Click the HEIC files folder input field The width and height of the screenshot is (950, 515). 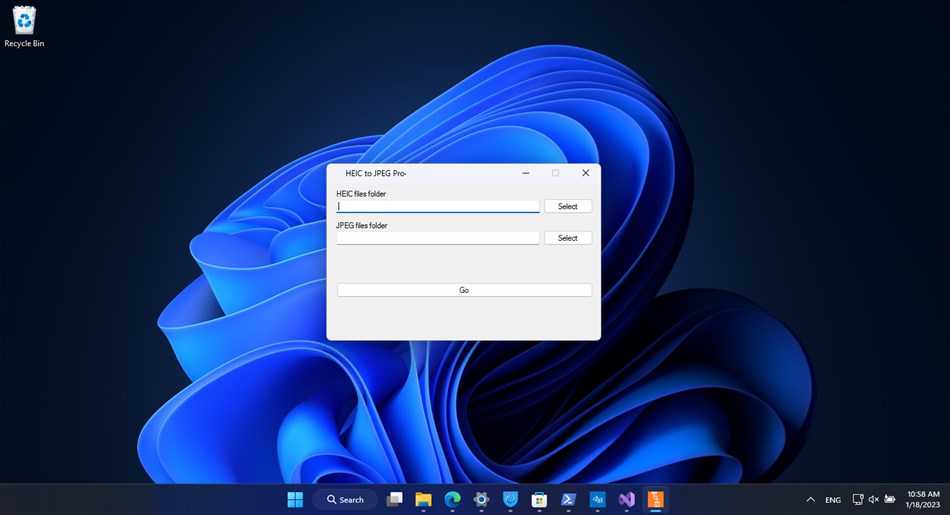pyautogui.click(x=438, y=206)
